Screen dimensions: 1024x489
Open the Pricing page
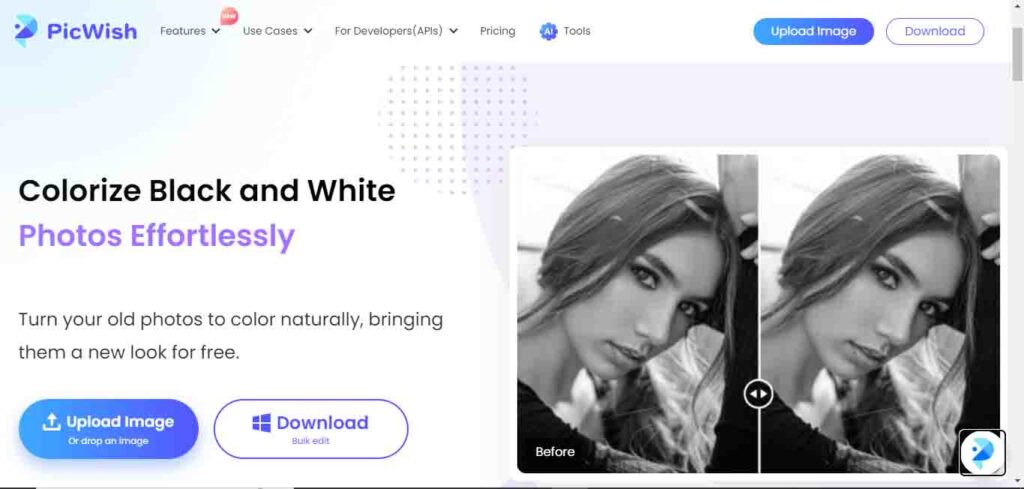click(498, 31)
